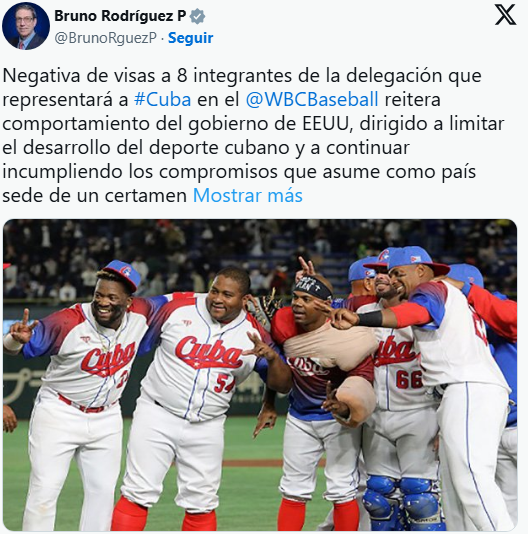Click the blue verified badge

coord(197,16)
